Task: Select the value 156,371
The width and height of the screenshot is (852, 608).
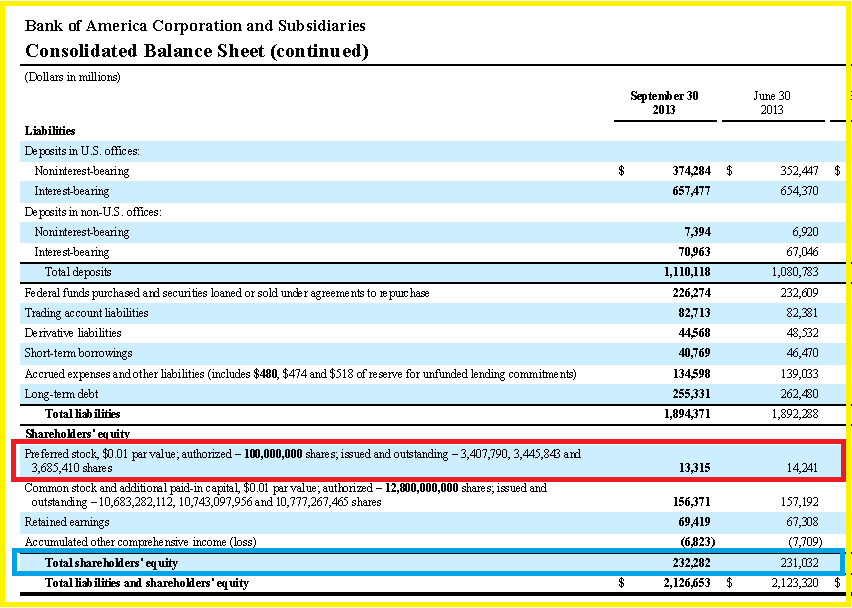Action: click(691, 502)
